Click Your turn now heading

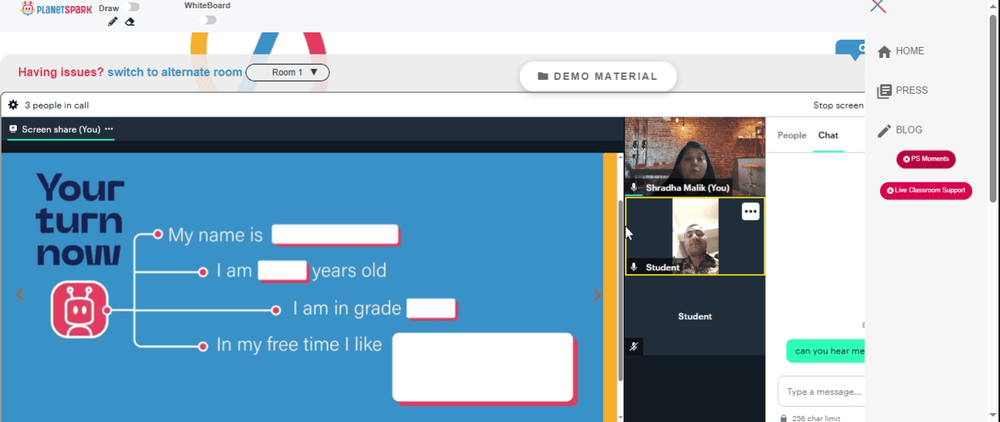pos(80,219)
